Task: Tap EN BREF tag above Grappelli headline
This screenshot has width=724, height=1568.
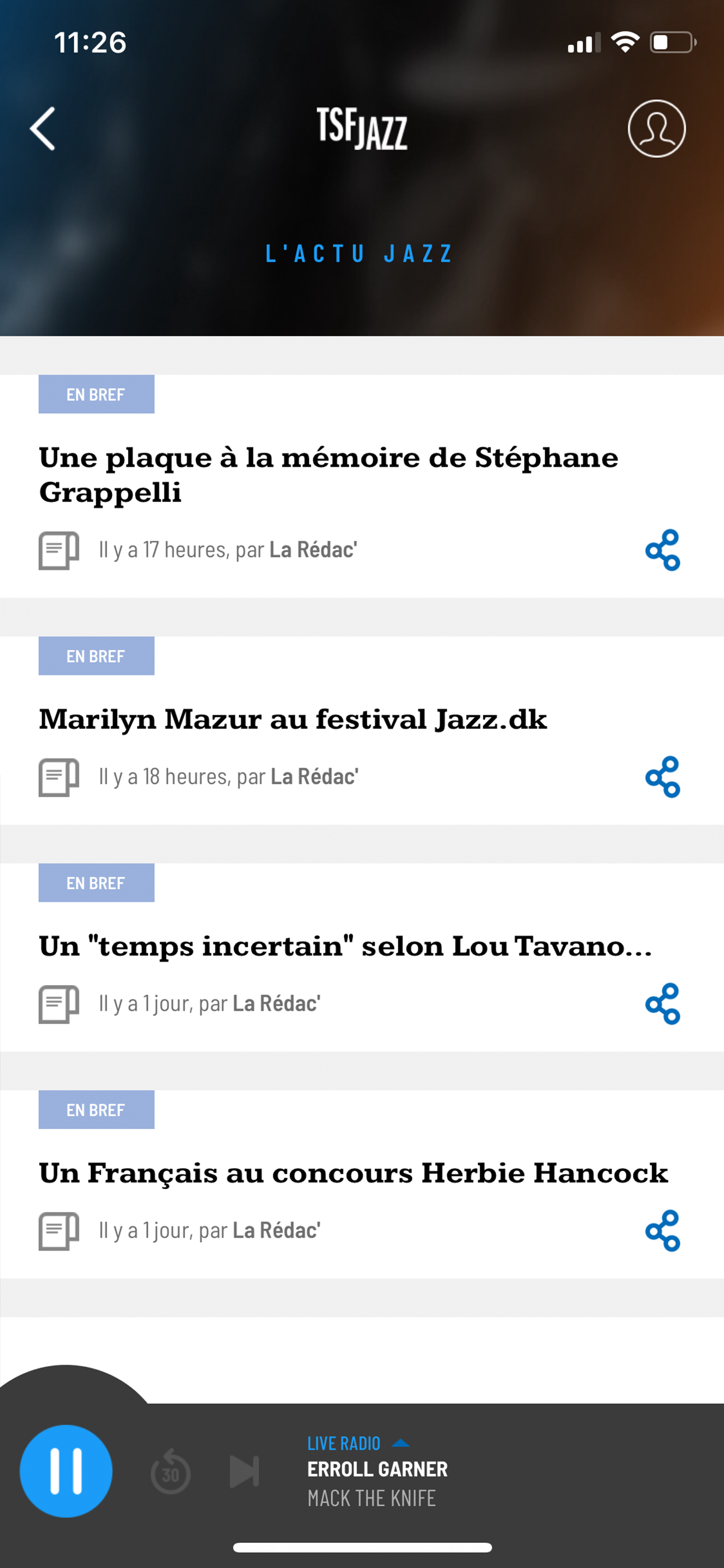Action: pos(96,394)
